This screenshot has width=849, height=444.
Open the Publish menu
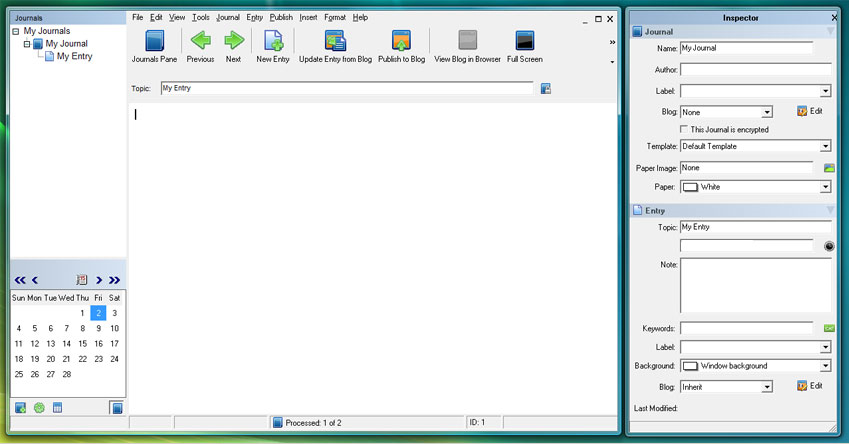(281, 17)
